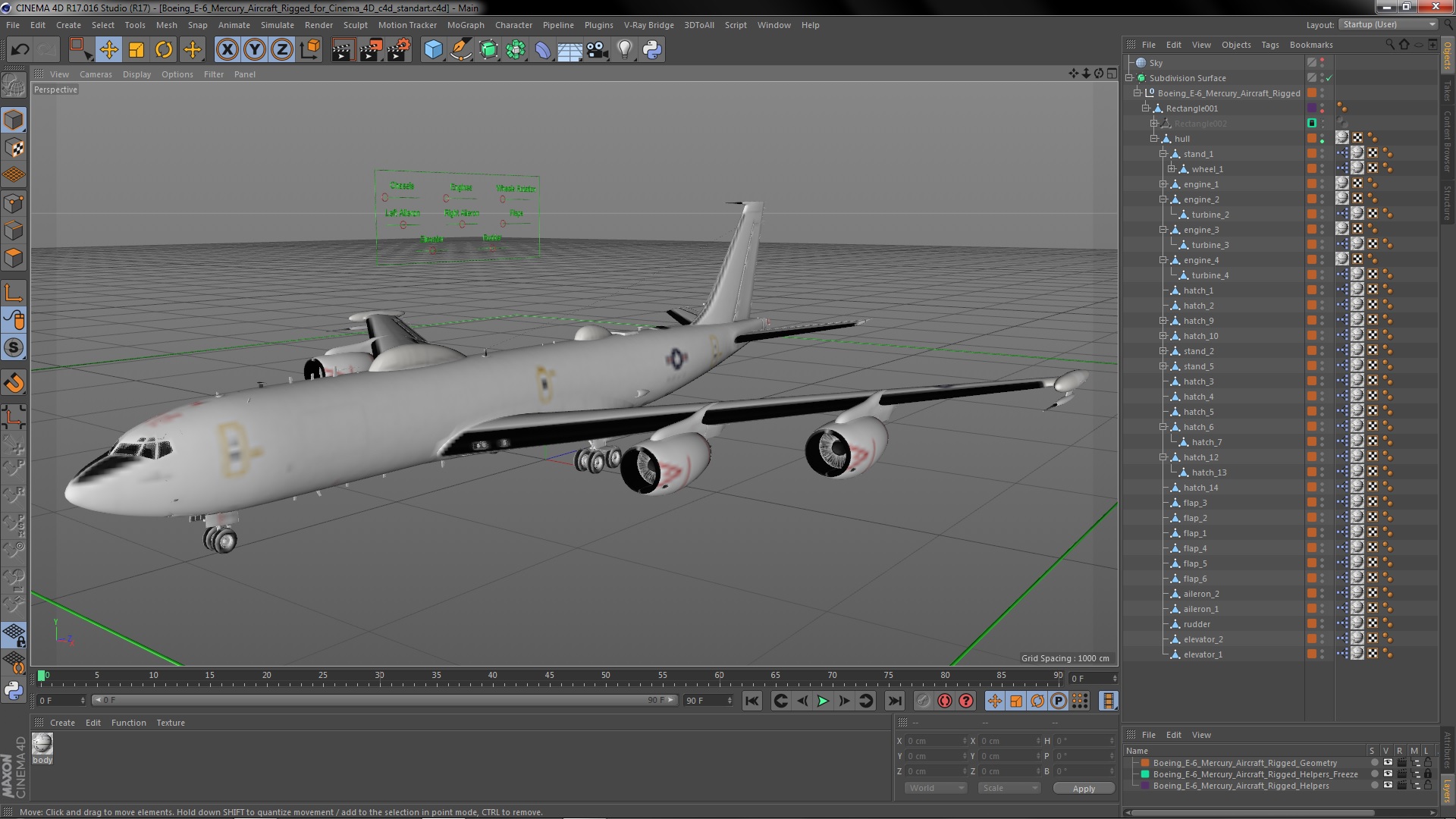1456x819 pixels.
Task: Click the Apply button
Action: pos(1084,789)
